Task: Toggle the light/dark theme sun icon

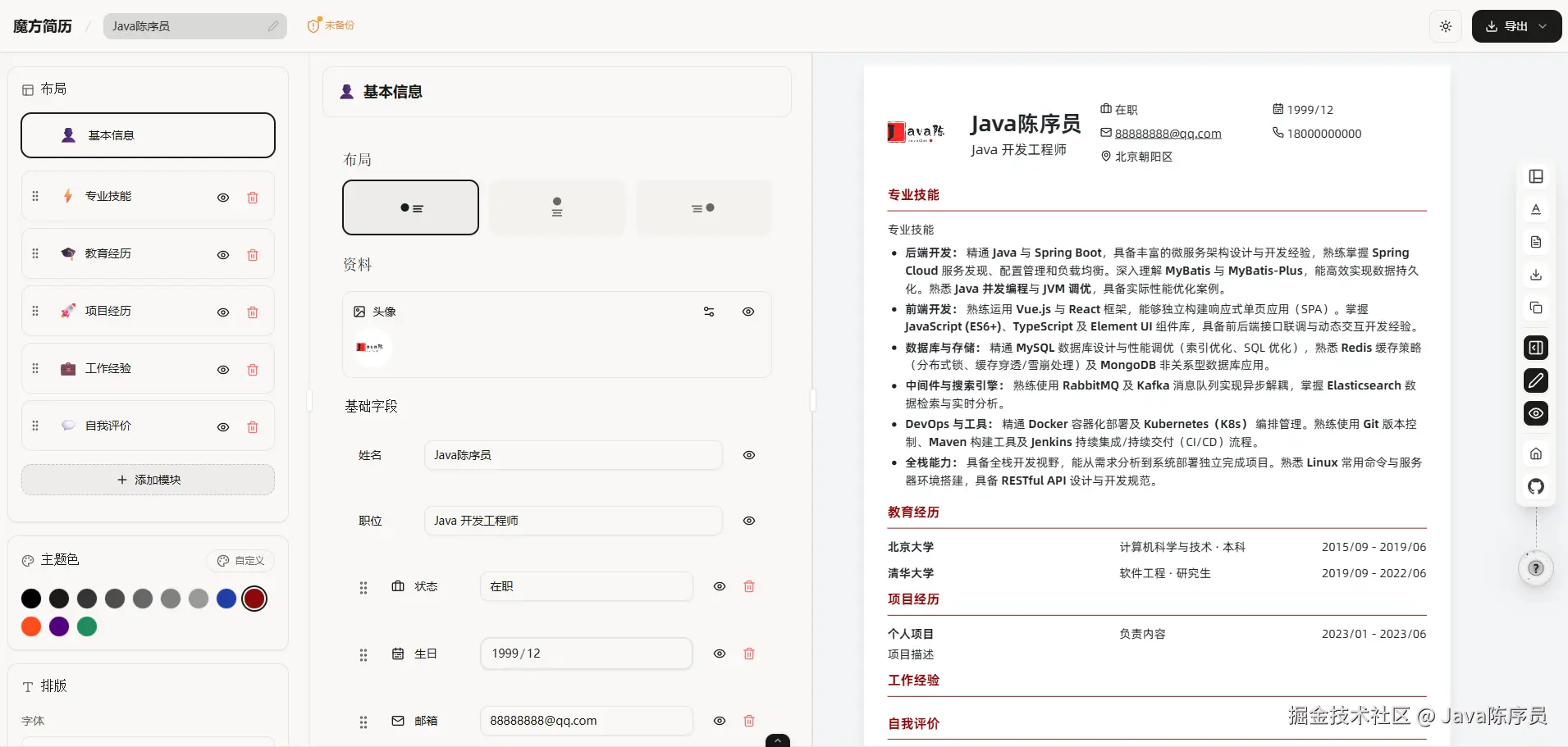Action: click(1446, 26)
